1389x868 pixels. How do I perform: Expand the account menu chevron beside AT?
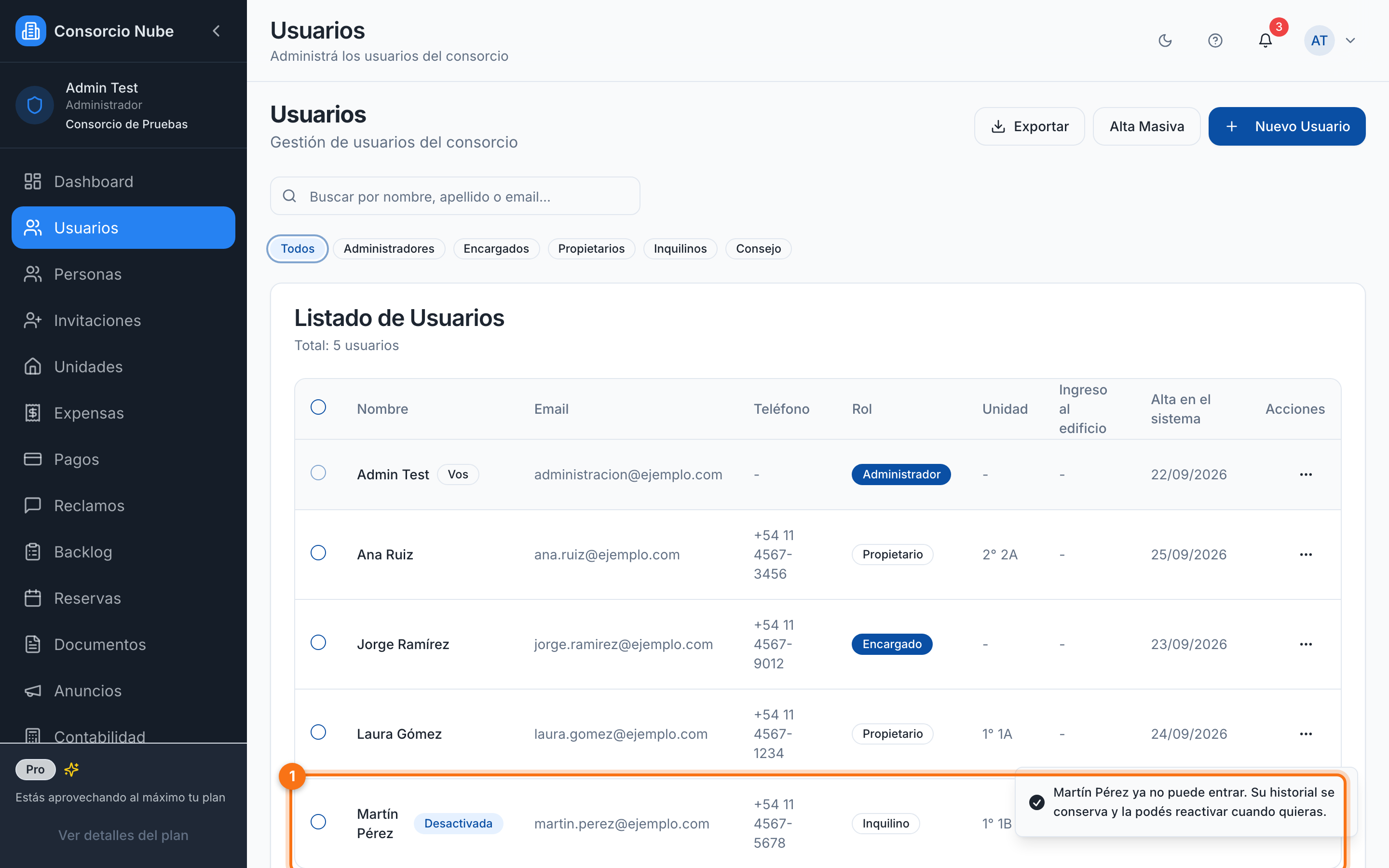click(1350, 41)
